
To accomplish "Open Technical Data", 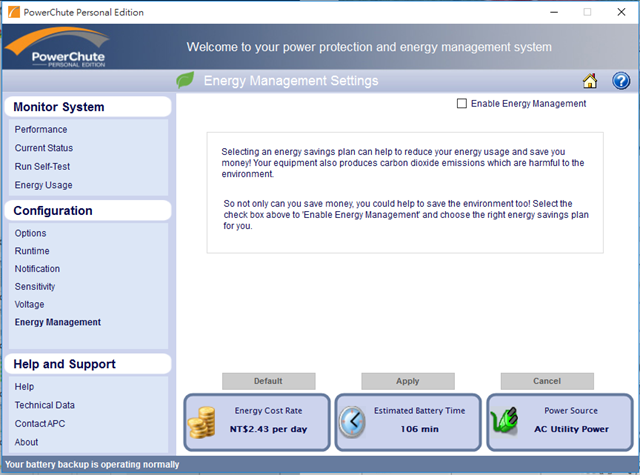I will [x=45, y=405].
